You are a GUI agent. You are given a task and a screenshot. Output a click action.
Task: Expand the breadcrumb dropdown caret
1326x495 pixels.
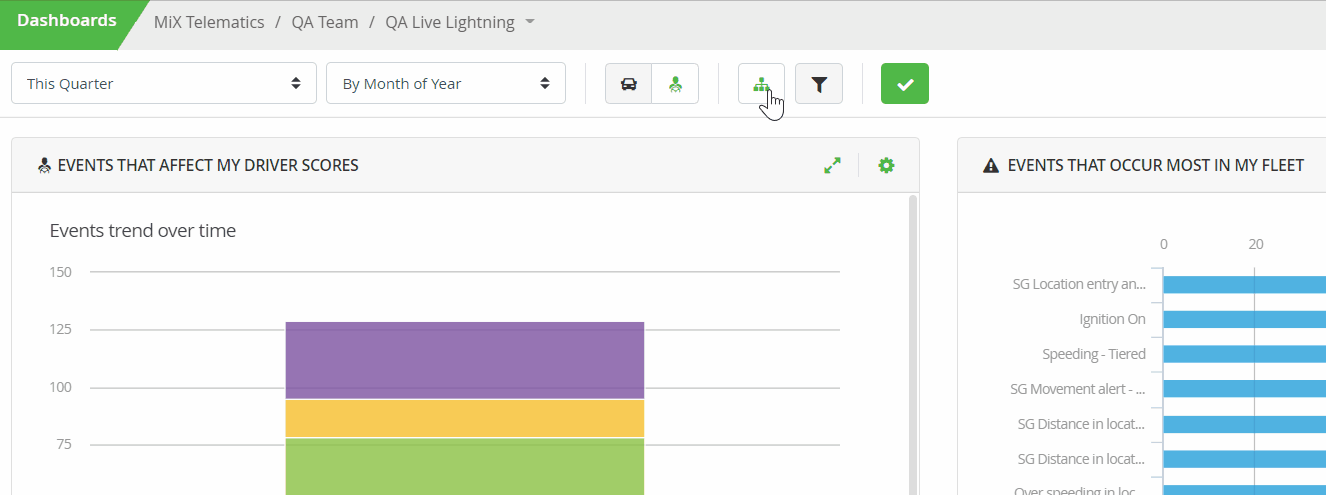(530, 22)
